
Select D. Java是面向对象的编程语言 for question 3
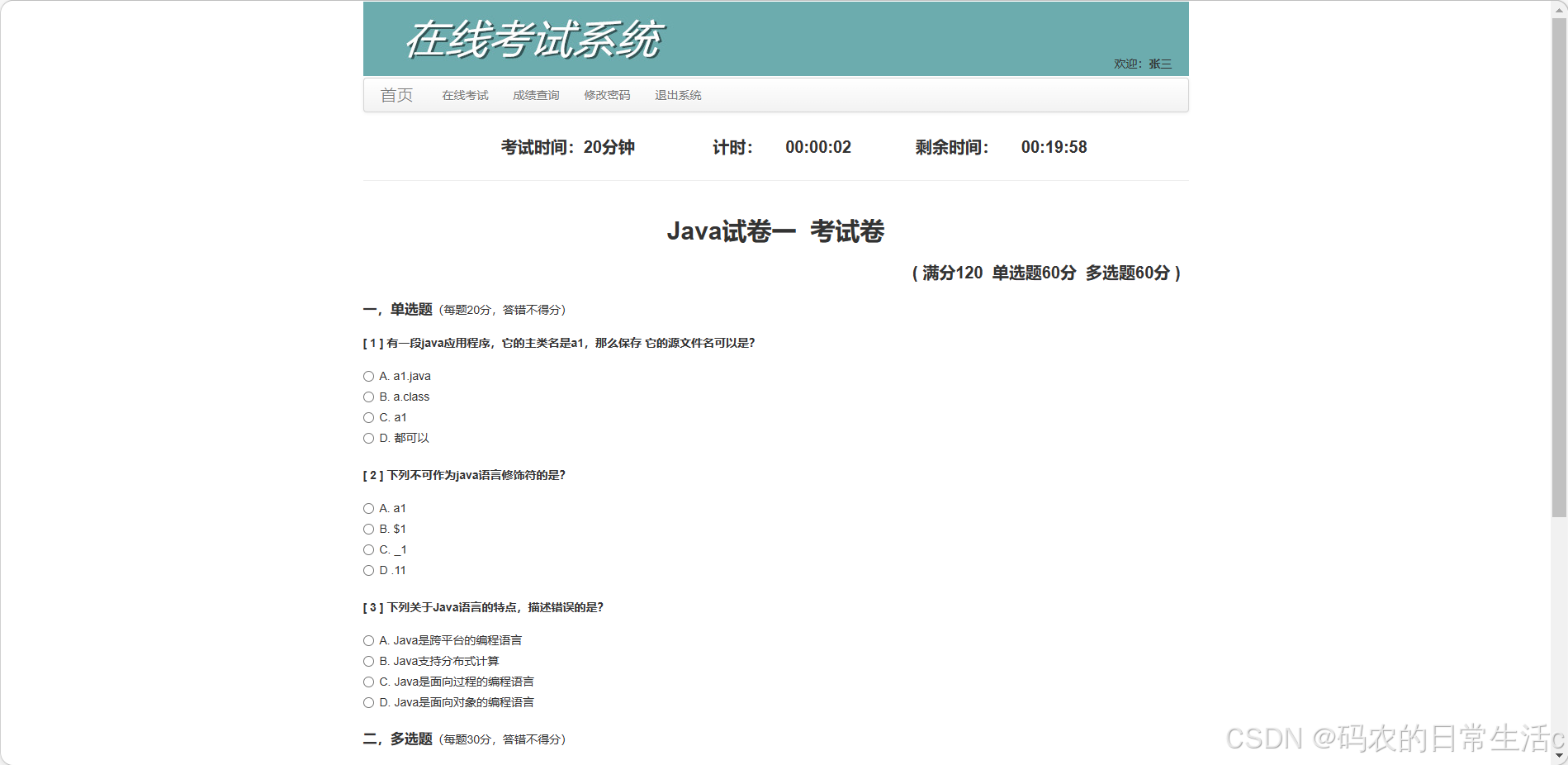point(368,702)
